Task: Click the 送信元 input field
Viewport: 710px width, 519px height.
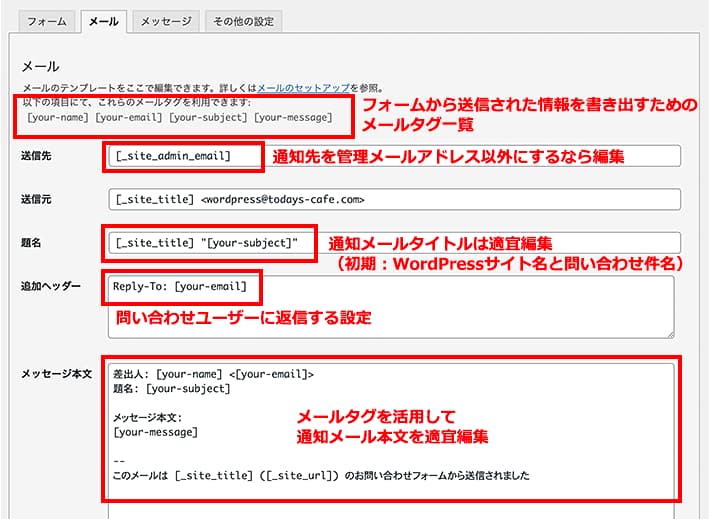Action: click(x=394, y=199)
